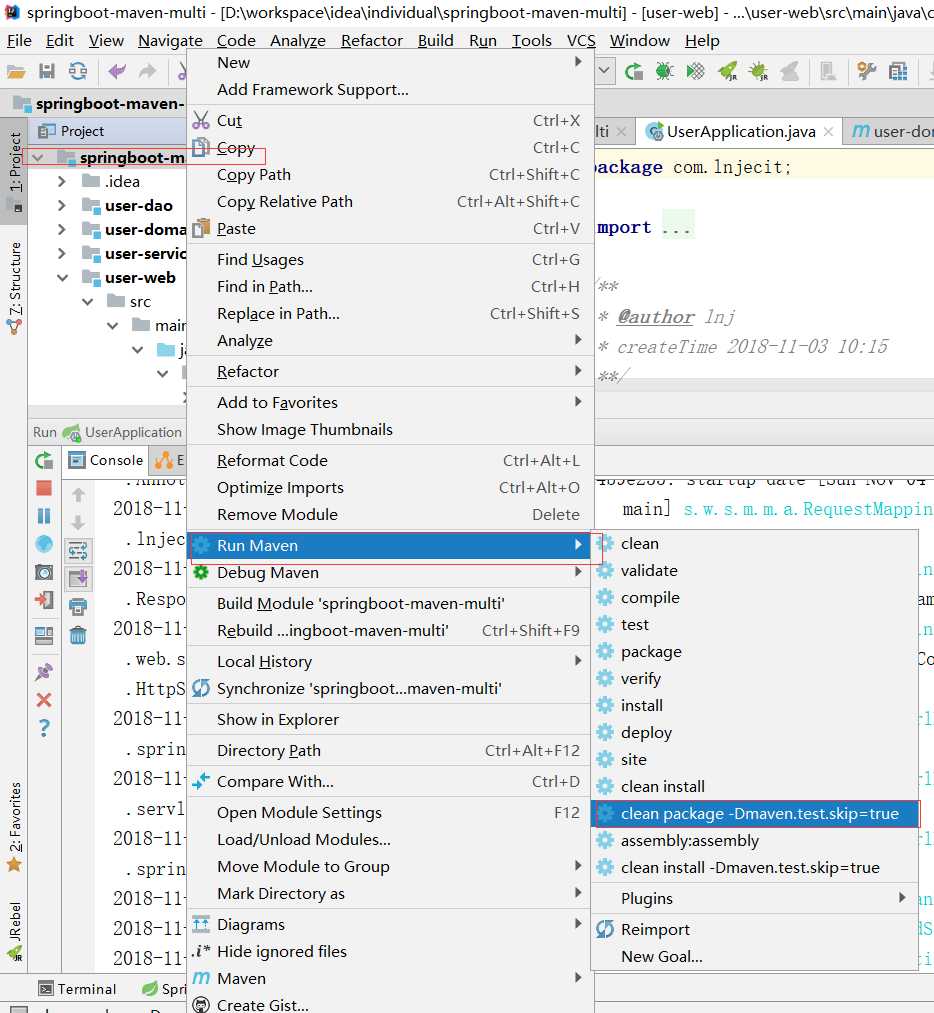Run the clean install Maven goal
This screenshot has width=934, height=1013.
pyautogui.click(x=754, y=786)
